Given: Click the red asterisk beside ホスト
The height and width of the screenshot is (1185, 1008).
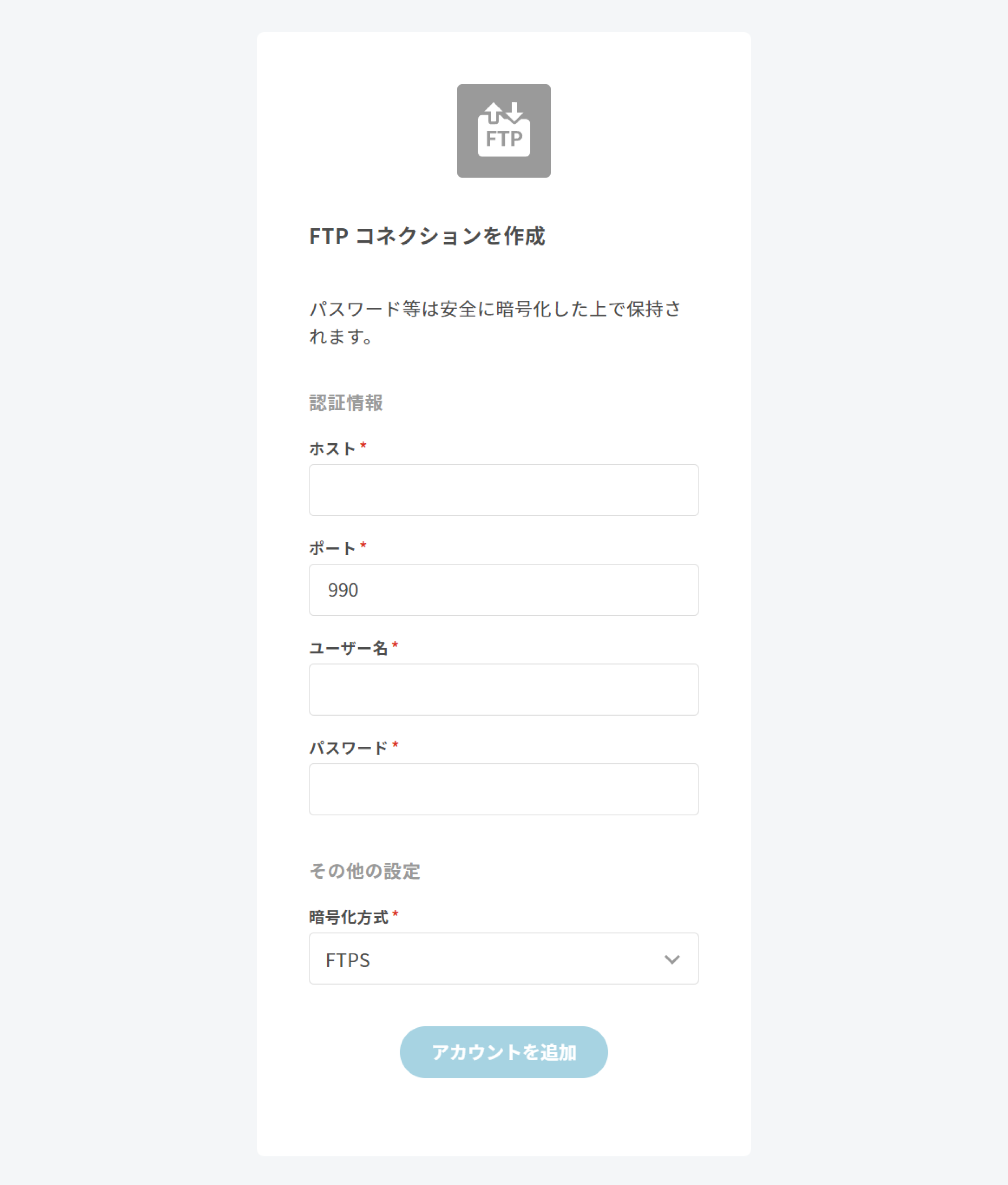Looking at the screenshot, I should click(x=363, y=446).
